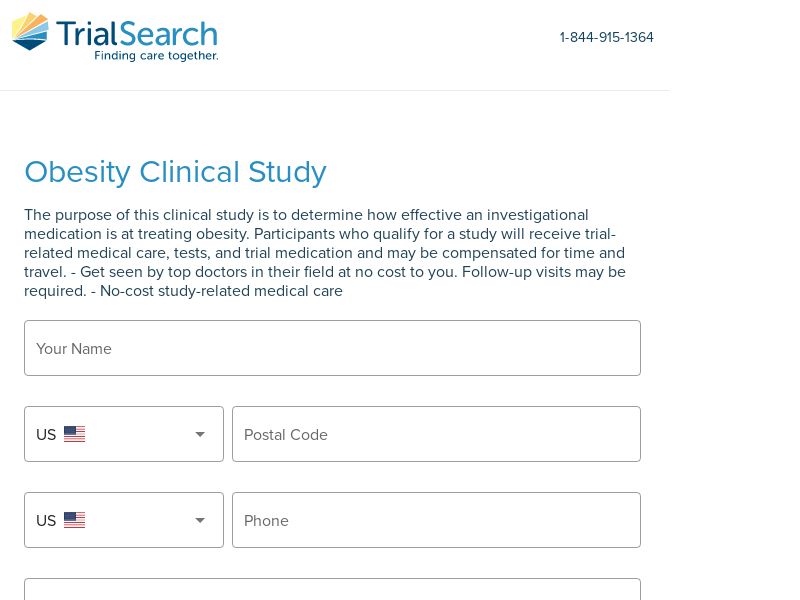Focus the Postal Code text box
Viewport: 800px width, 600px height.
(x=436, y=434)
